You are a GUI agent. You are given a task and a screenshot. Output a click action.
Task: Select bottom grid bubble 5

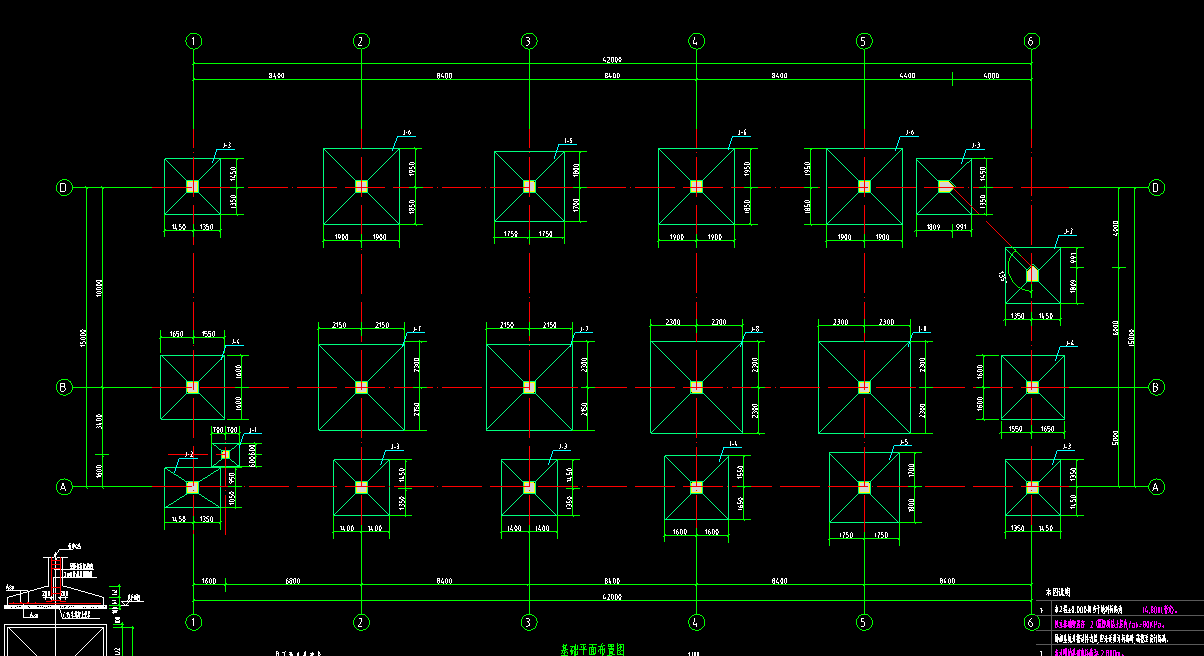863,622
